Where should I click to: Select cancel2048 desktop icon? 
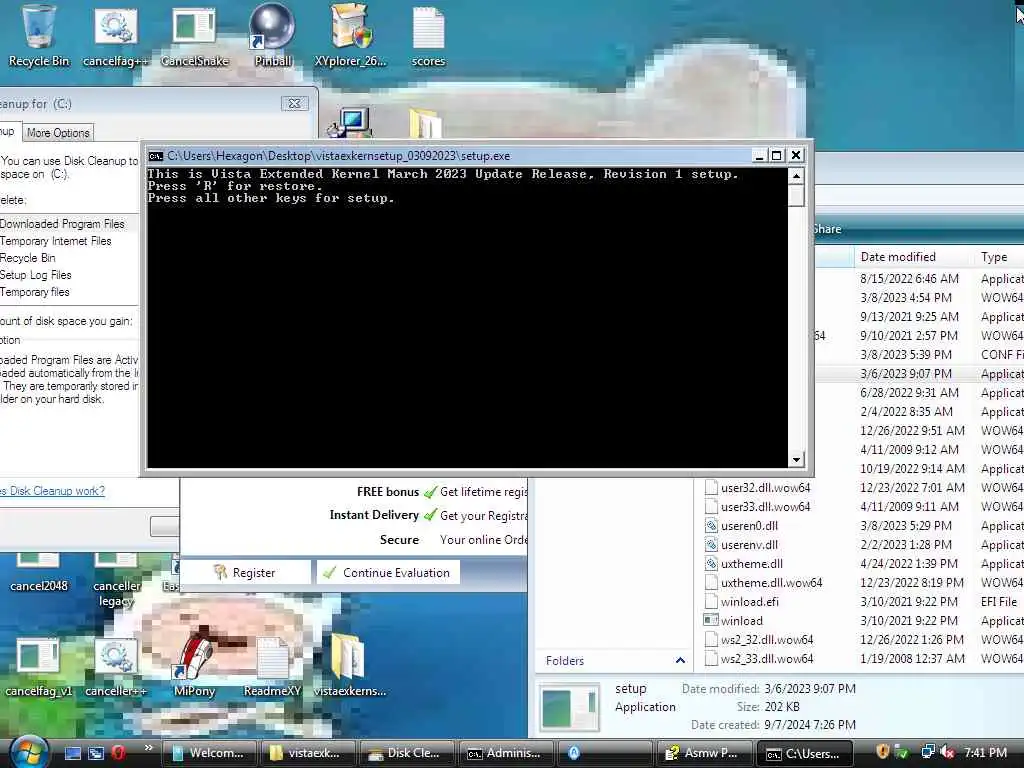point(38,573)
